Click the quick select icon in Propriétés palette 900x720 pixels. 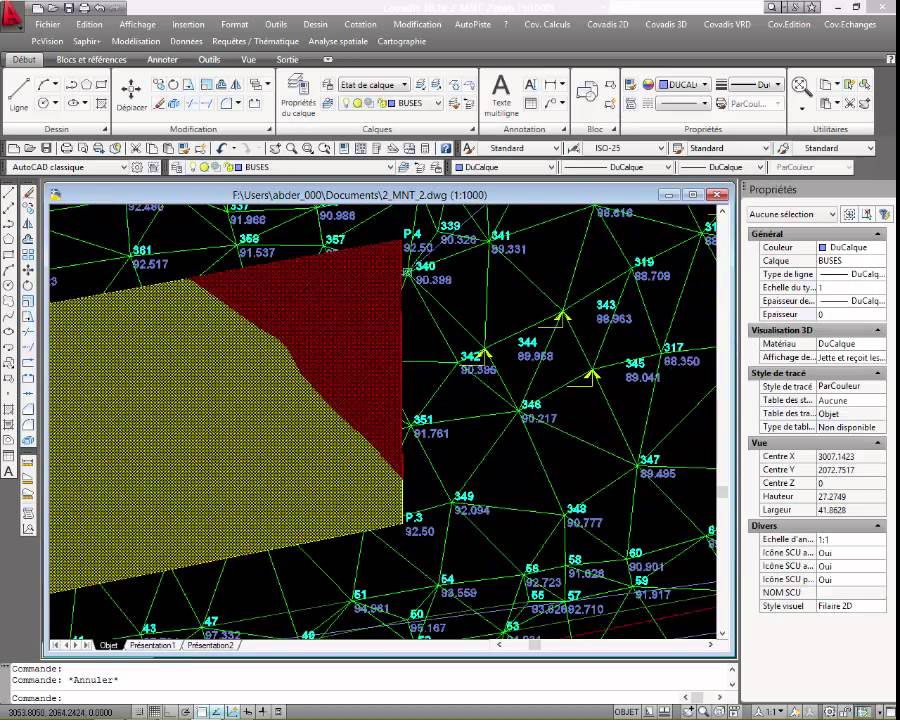[x=885, y=214]
